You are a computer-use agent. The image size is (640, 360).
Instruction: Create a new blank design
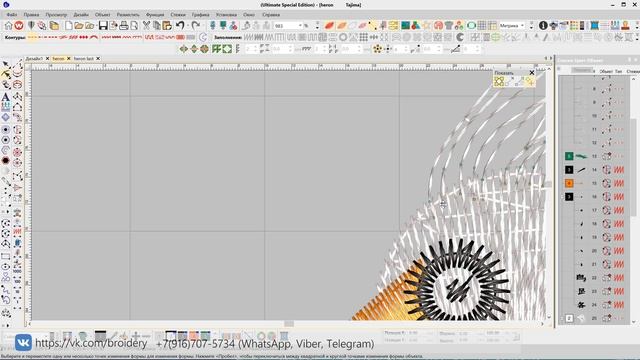pyautogui.click(x=69, y=26)
